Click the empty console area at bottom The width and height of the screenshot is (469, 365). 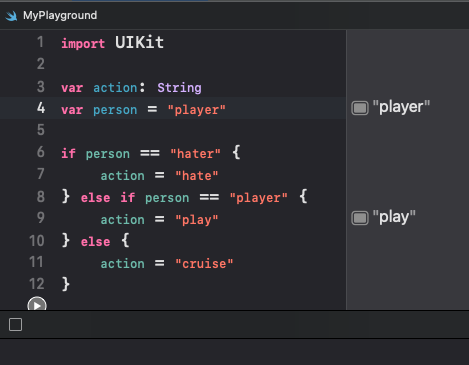point(234,352)
